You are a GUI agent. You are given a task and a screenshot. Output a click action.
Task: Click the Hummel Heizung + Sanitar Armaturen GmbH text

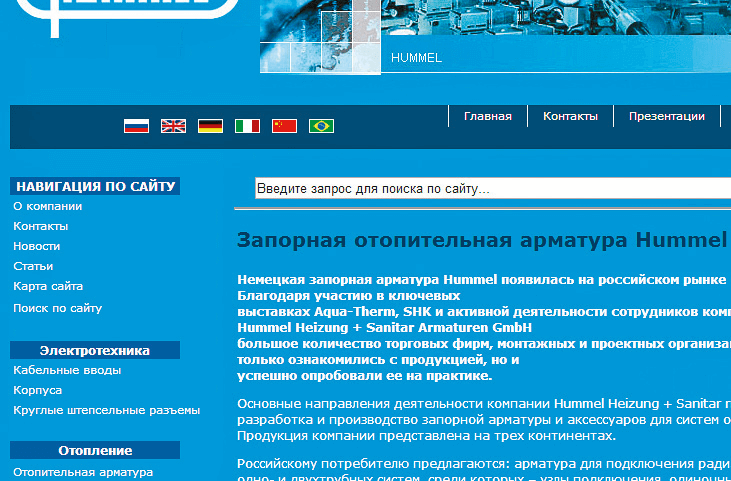[385, 328]
